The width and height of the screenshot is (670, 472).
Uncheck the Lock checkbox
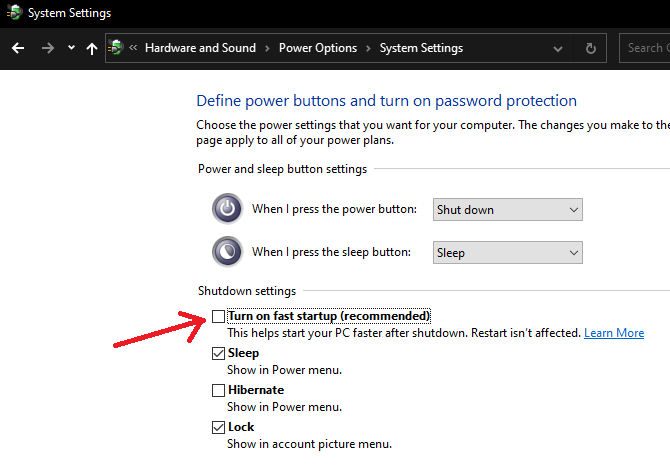[x=218, y=427]
